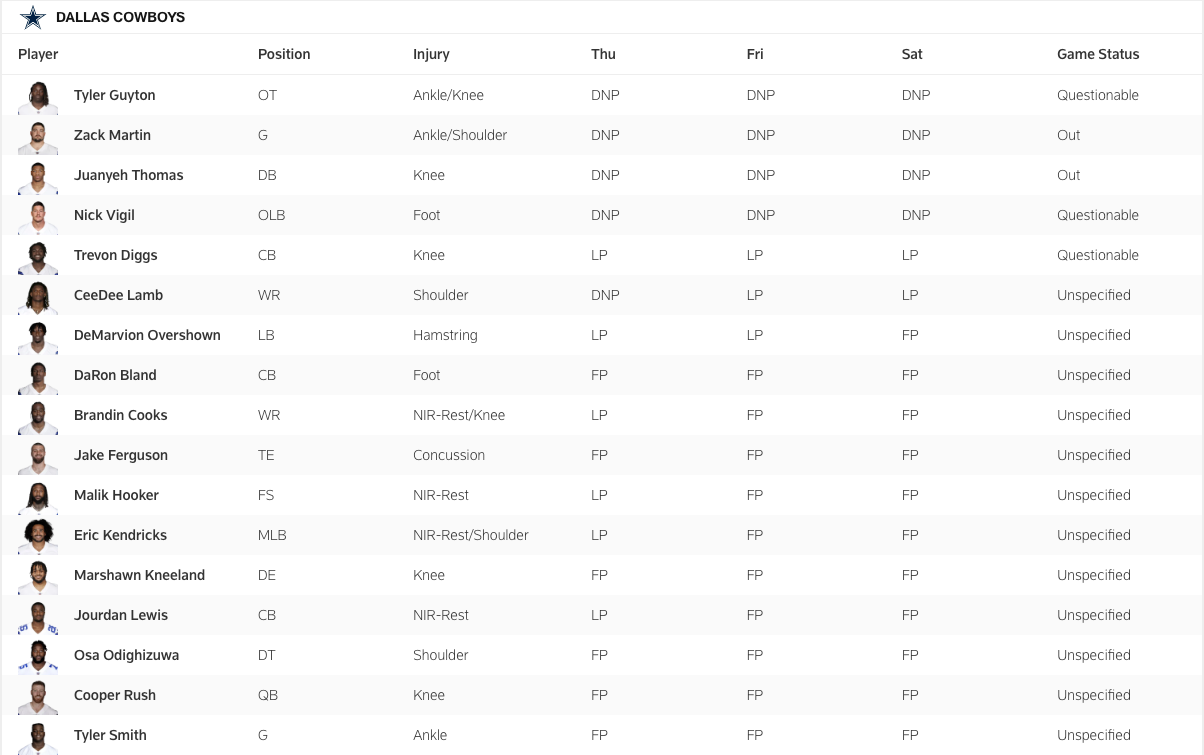The width and height of the screenshot is (1204, 755).
Task: Click Trevon Diggs' player headshot
Action: point(38,256)
